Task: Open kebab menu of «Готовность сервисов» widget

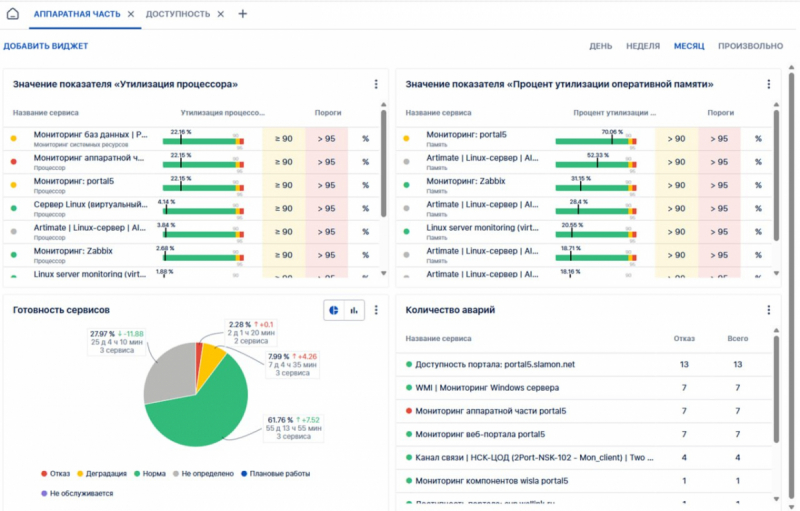Action: [376, 311]
